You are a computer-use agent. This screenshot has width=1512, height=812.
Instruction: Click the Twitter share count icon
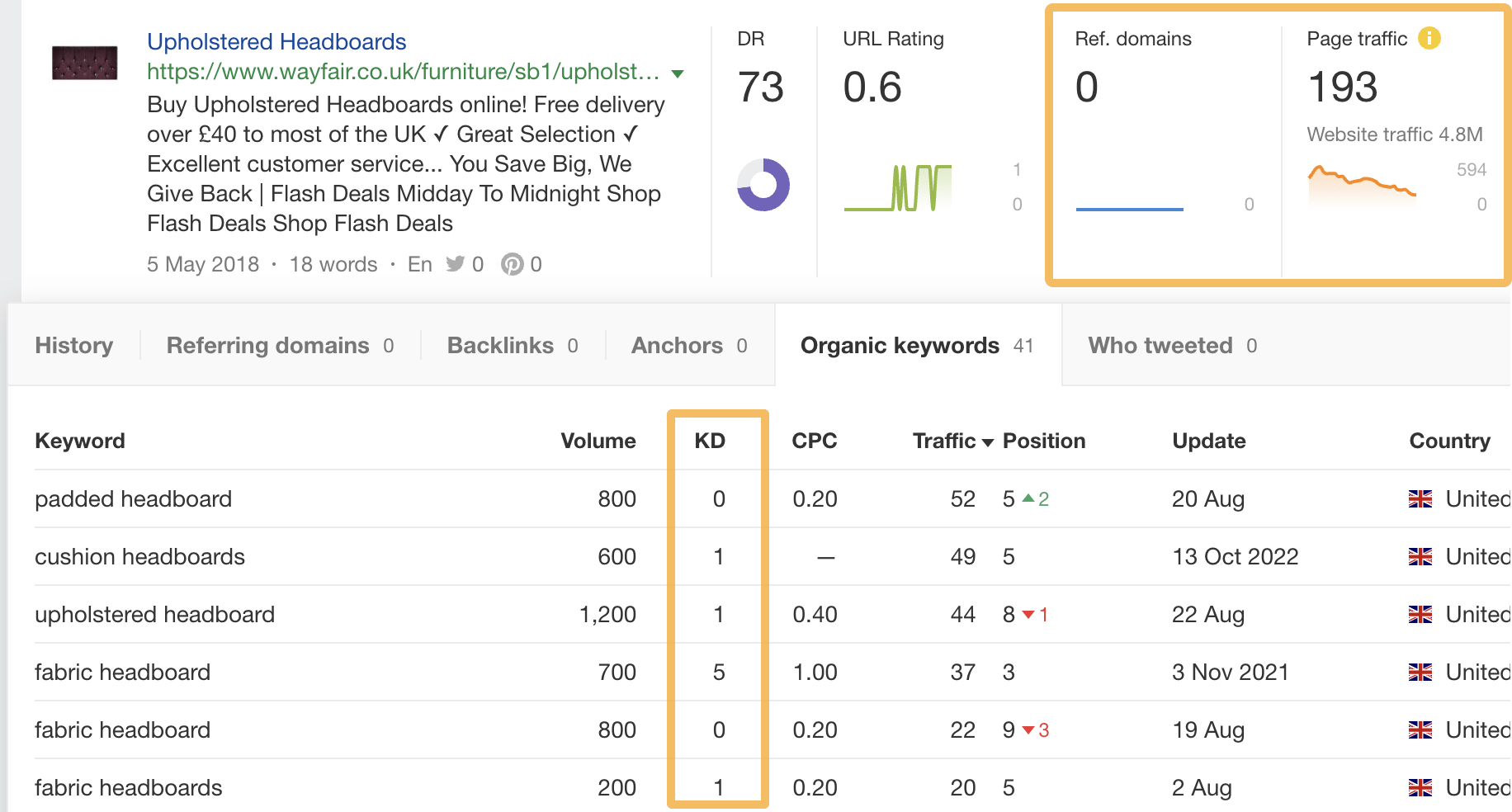[455, 264]
